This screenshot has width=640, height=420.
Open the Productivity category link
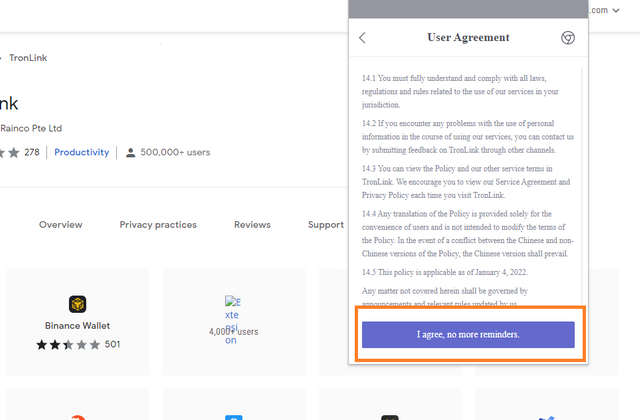81,153
